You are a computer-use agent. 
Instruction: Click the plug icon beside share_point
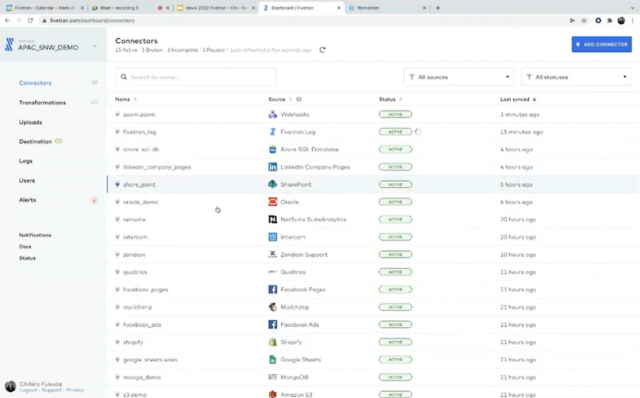[x=118, y=185]
